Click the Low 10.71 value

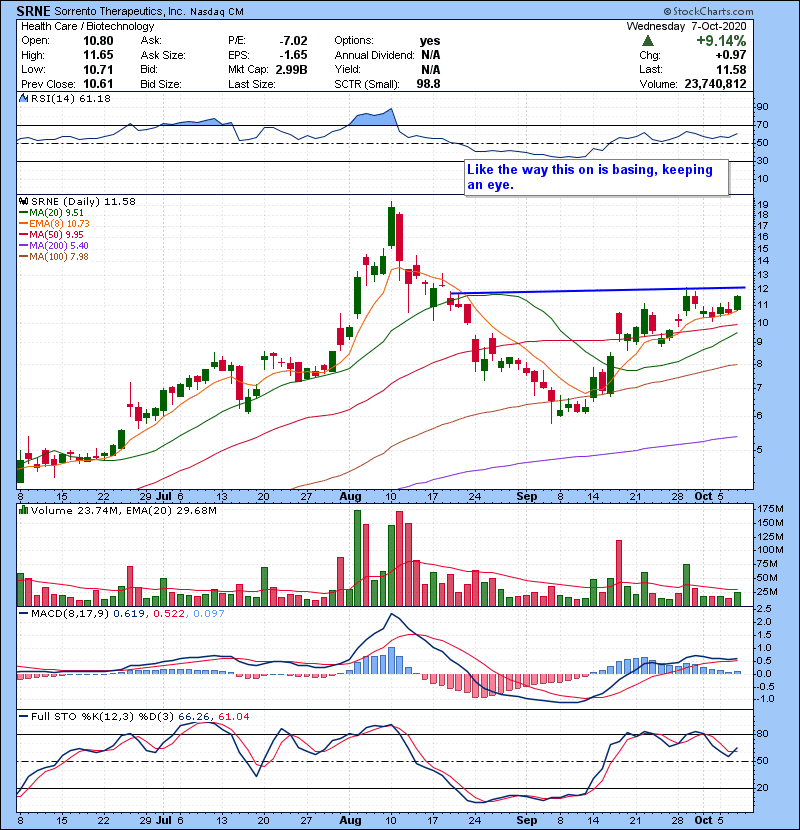(x=98, y=69)
